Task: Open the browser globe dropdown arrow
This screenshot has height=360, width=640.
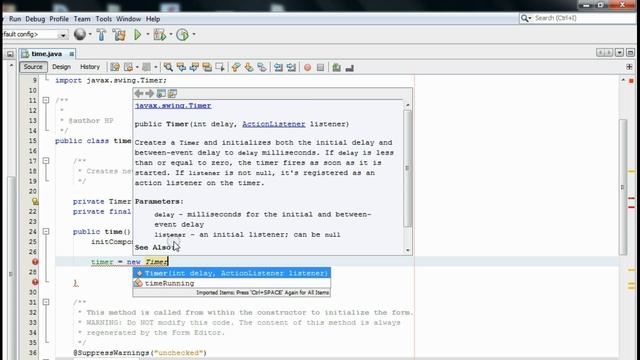Action: [x=90, y=35]
